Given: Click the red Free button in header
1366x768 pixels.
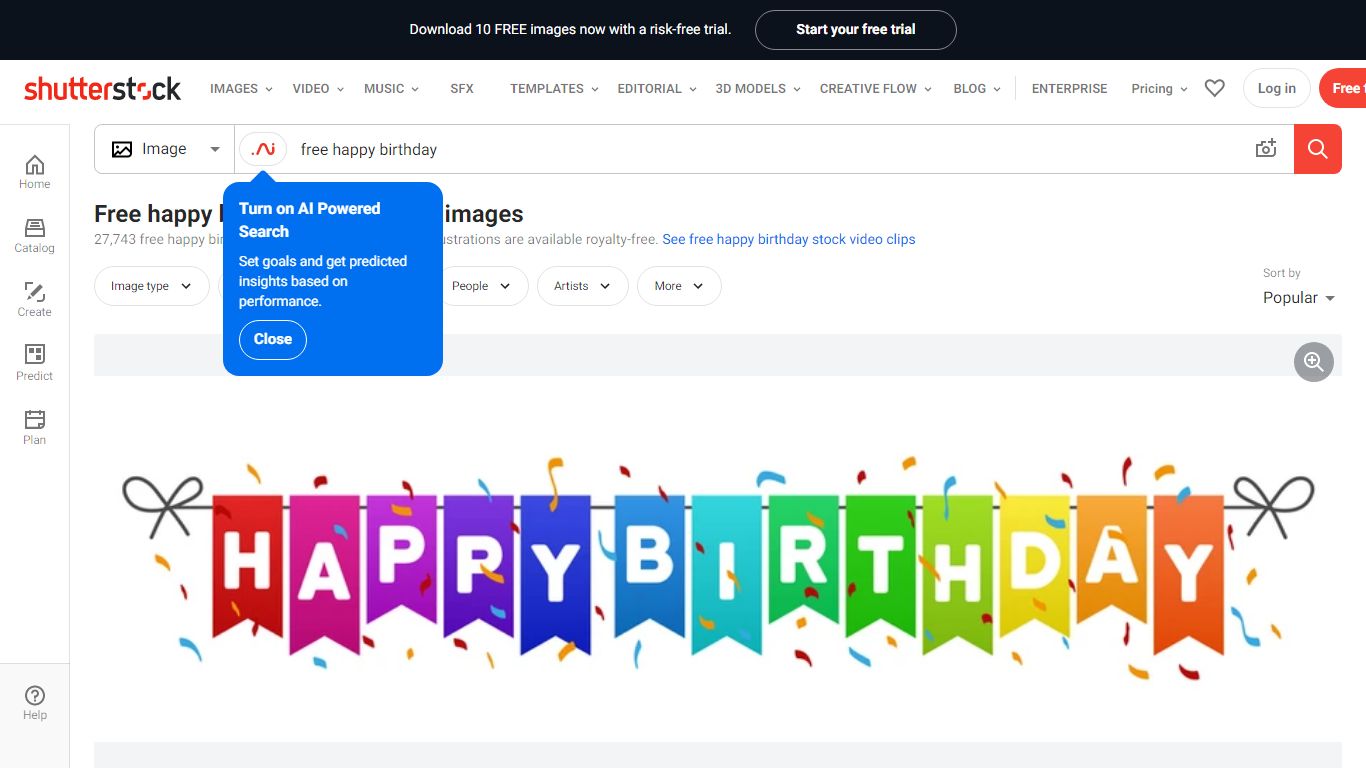Looking at the screenshot, I should tap(1343, 88).
